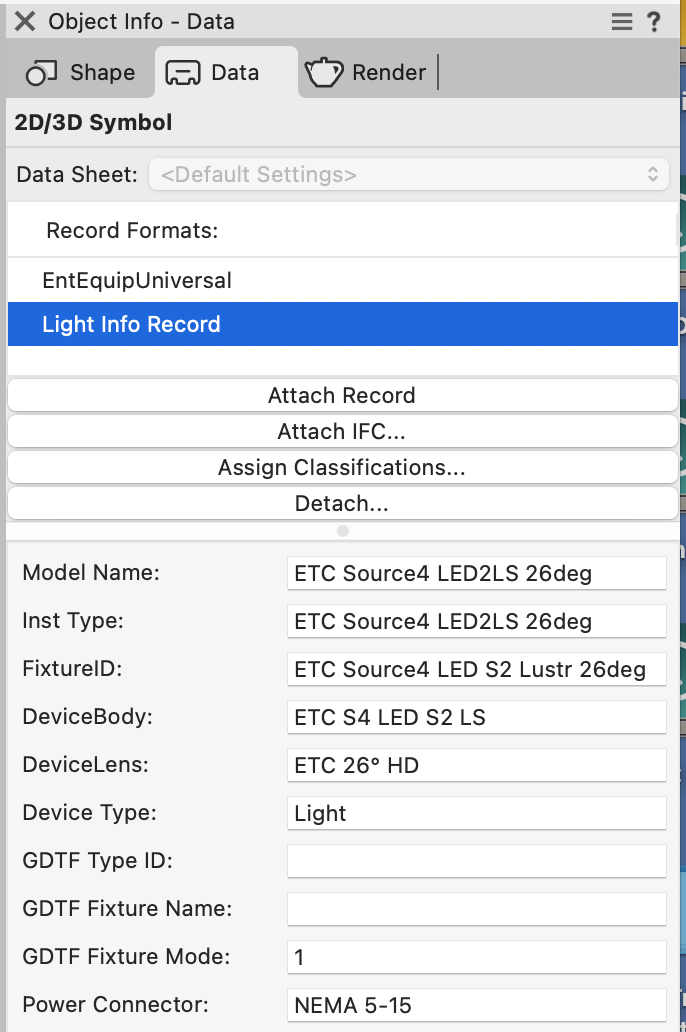Viewport: 686px width, 1032px height.
Task: Click the Detach button
Action: [342, 504]
